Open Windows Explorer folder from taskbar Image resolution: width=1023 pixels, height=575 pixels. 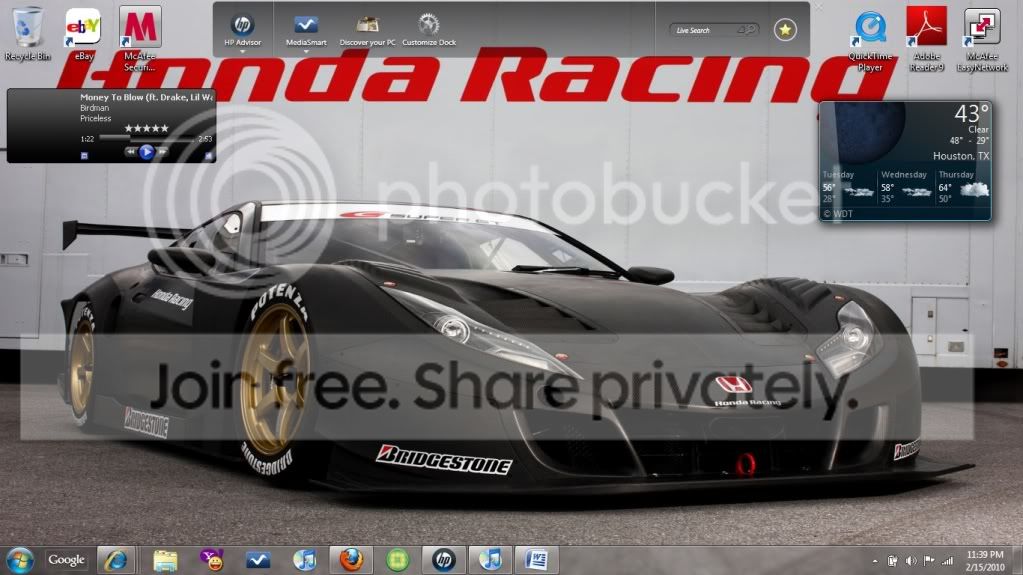click(165, 560)
